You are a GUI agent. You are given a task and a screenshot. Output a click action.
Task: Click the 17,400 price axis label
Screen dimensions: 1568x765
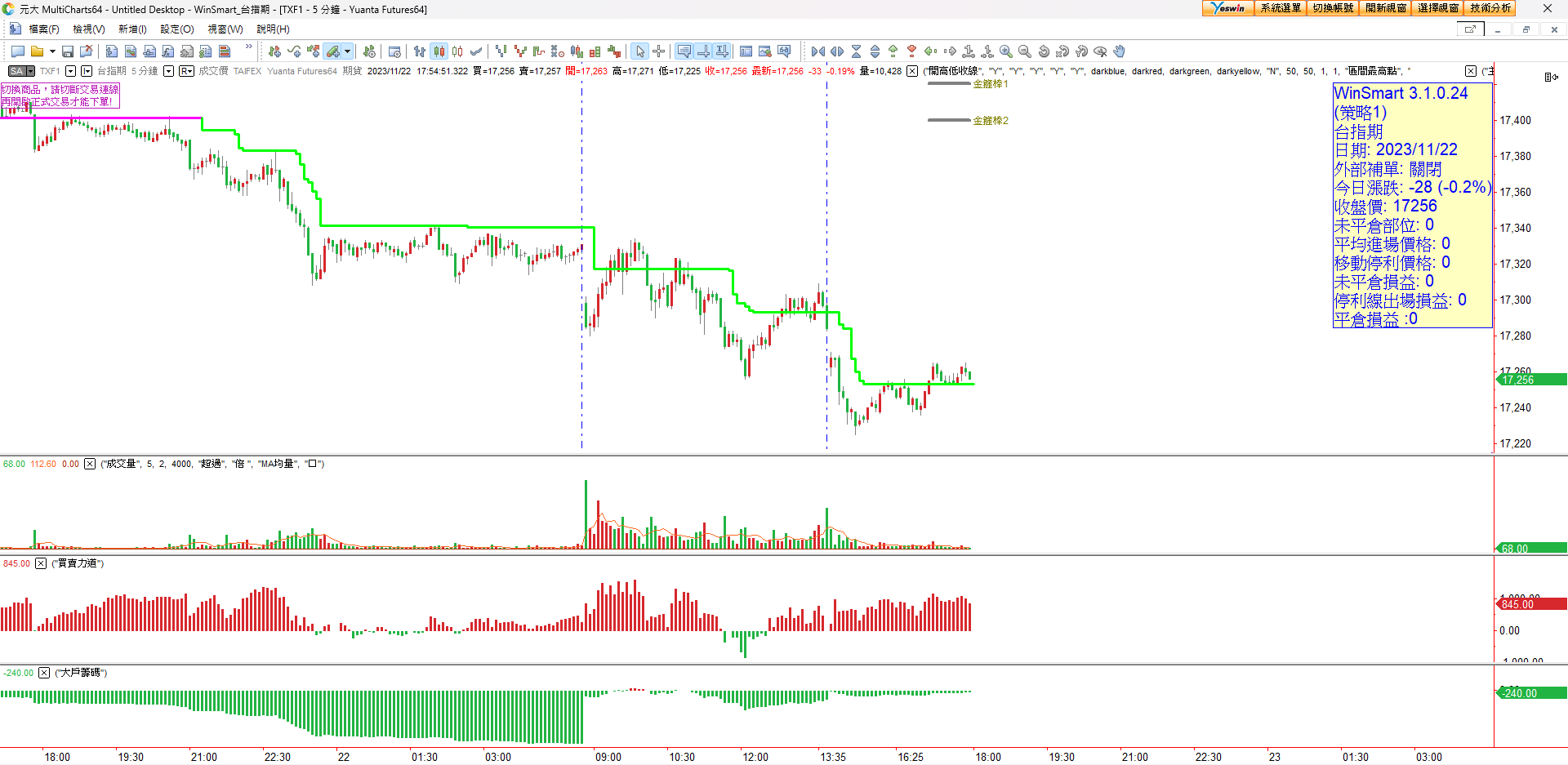tap(1516, 120)
